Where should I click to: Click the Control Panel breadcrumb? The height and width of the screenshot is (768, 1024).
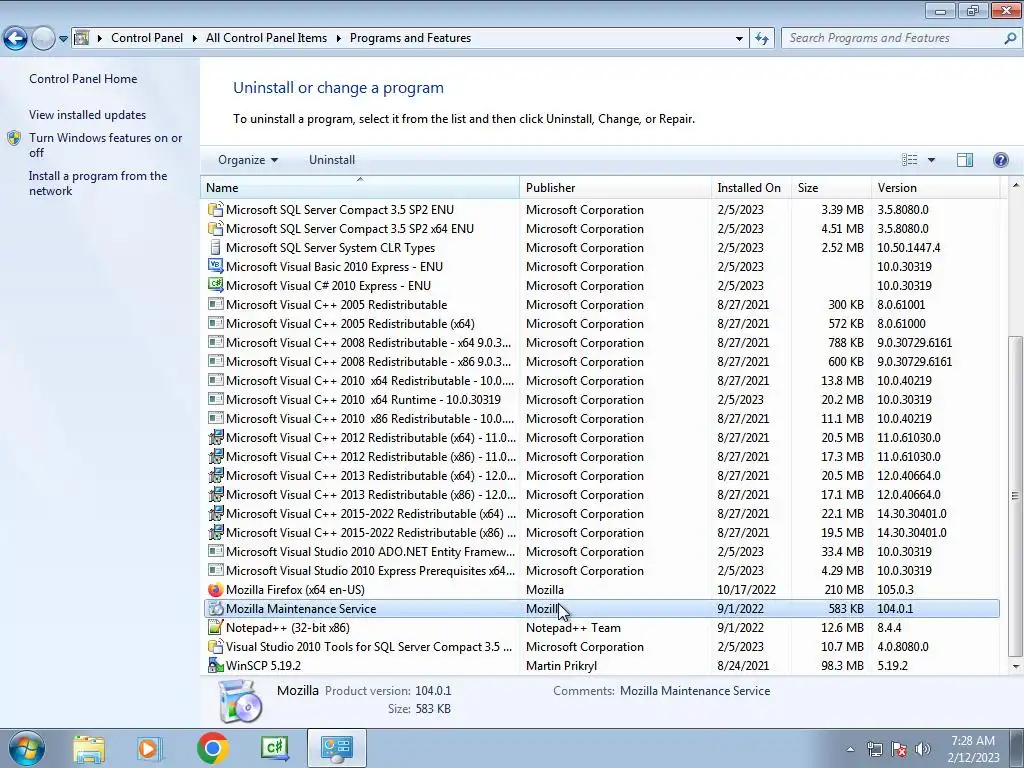click(147, 38)
